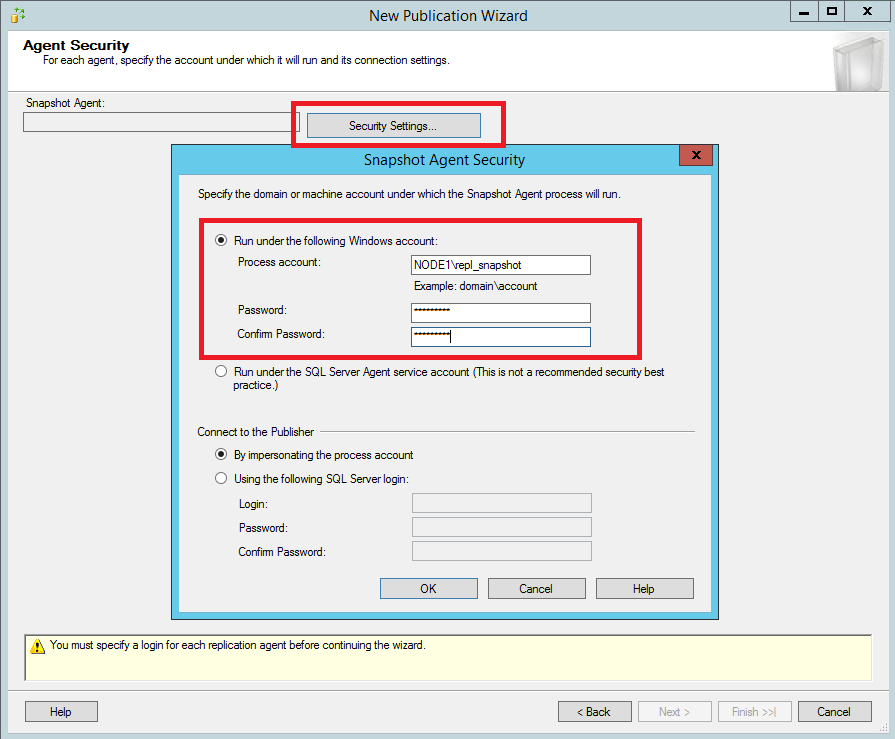Click the disabled Next button
The height and width of the screenshot is (739, 895).
click(x=674, y=711)
